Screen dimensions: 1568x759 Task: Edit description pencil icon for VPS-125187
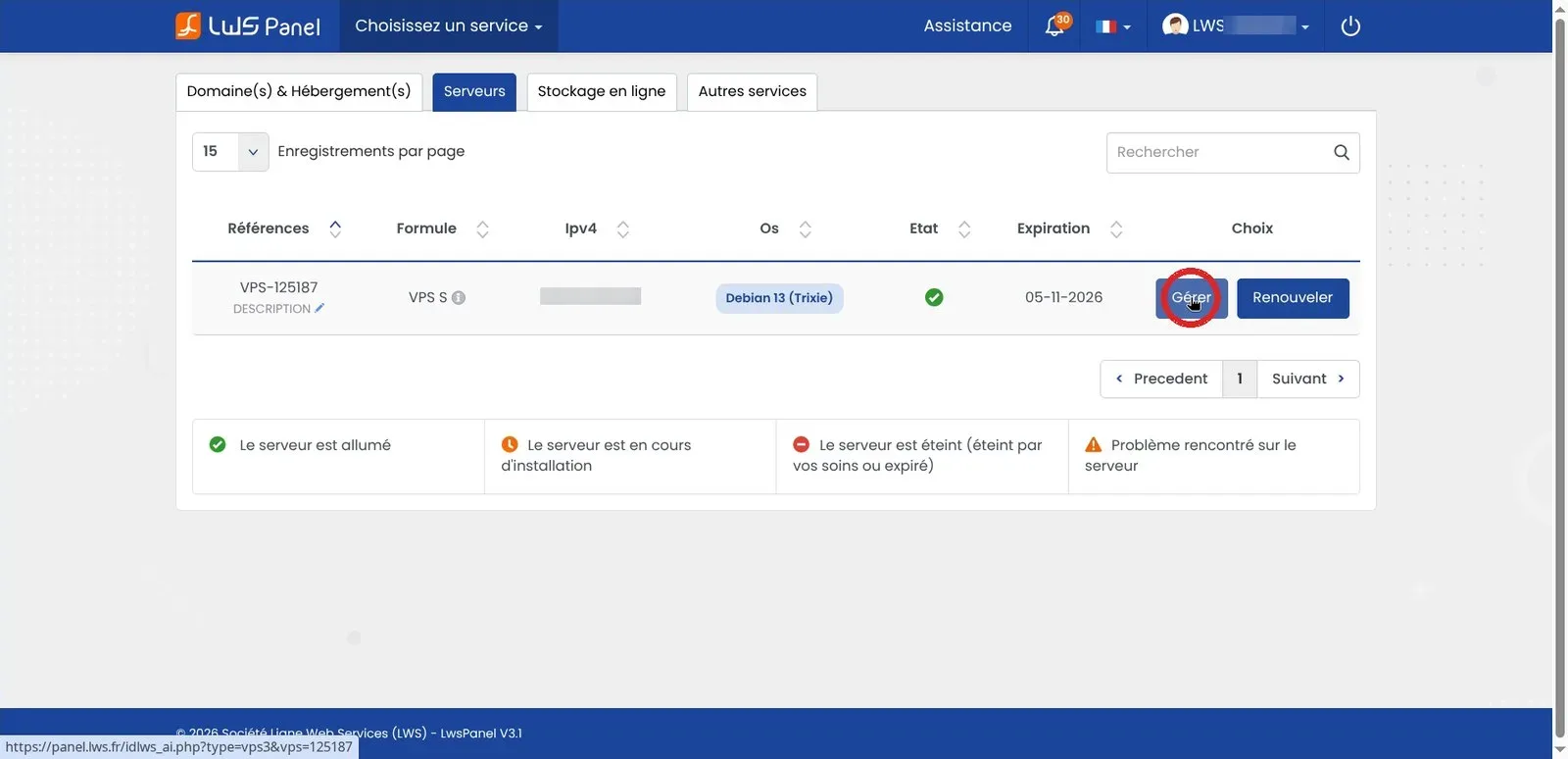pos(319,308)
